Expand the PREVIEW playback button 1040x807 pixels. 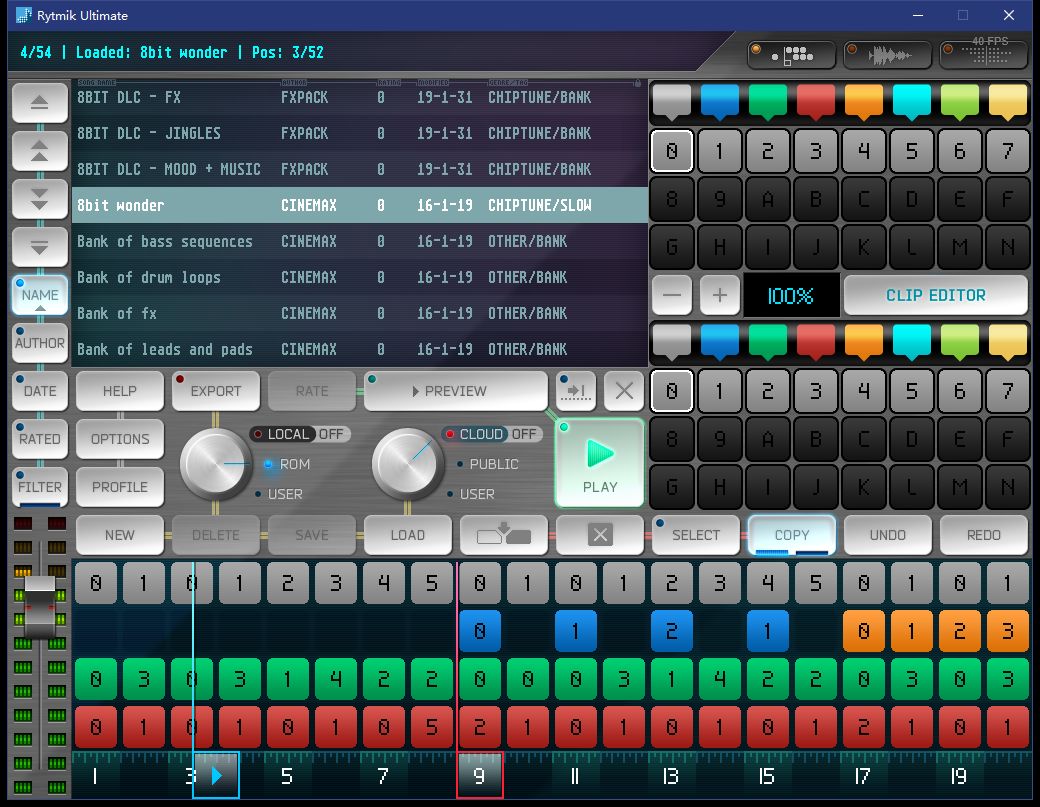(456, 391)
